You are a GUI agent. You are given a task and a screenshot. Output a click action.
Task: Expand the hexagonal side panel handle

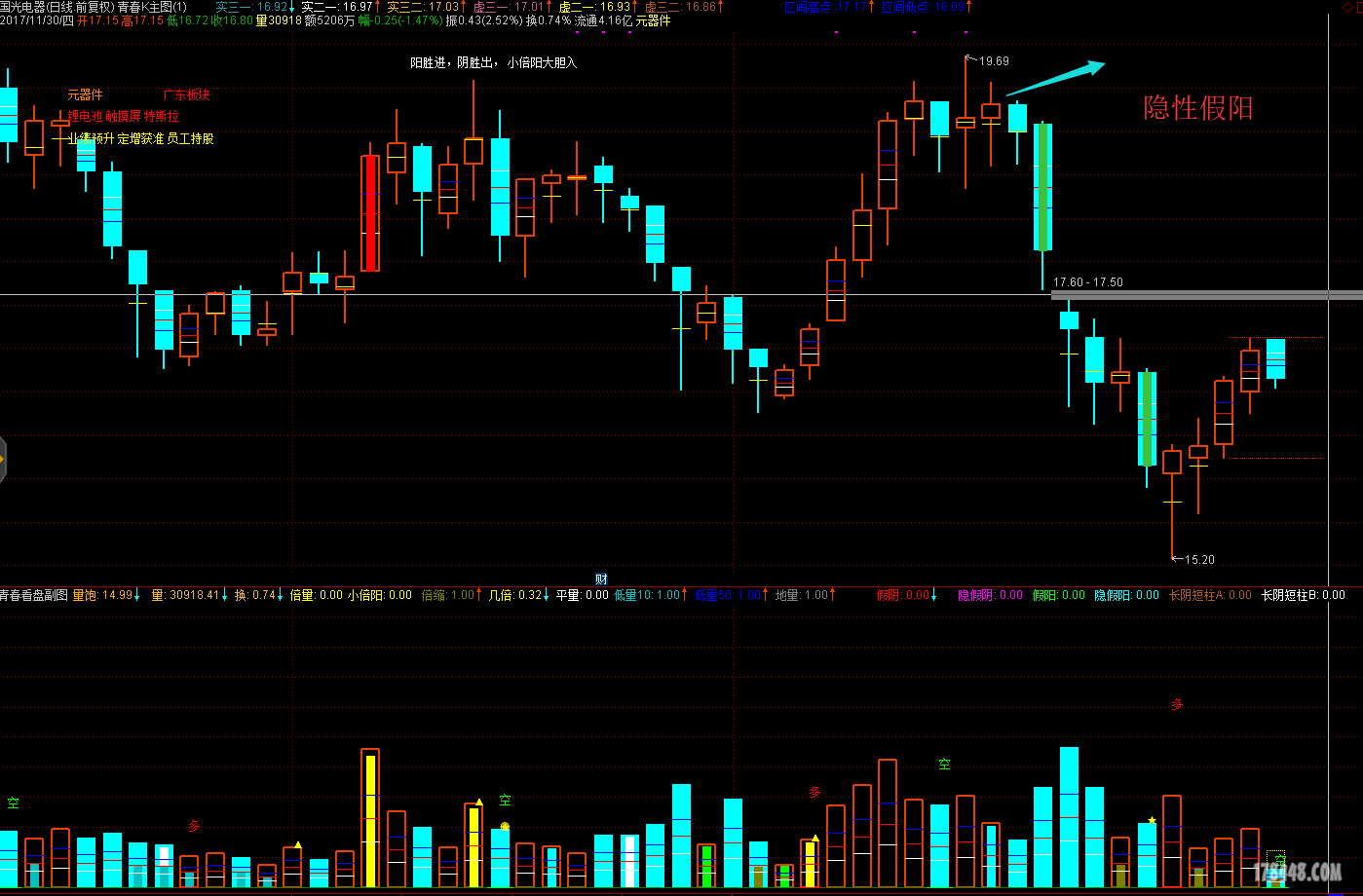pos(3,459)
